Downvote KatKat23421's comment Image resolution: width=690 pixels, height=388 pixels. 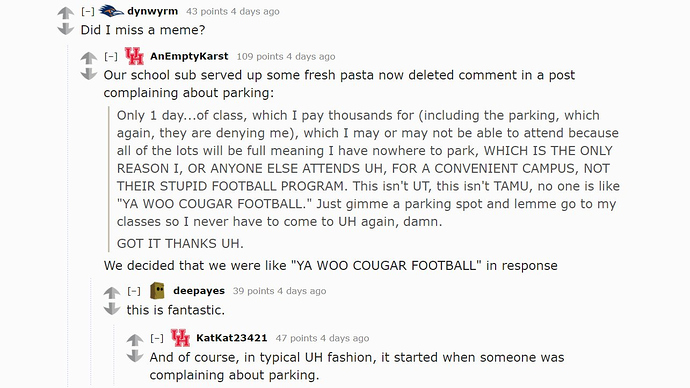135,356
